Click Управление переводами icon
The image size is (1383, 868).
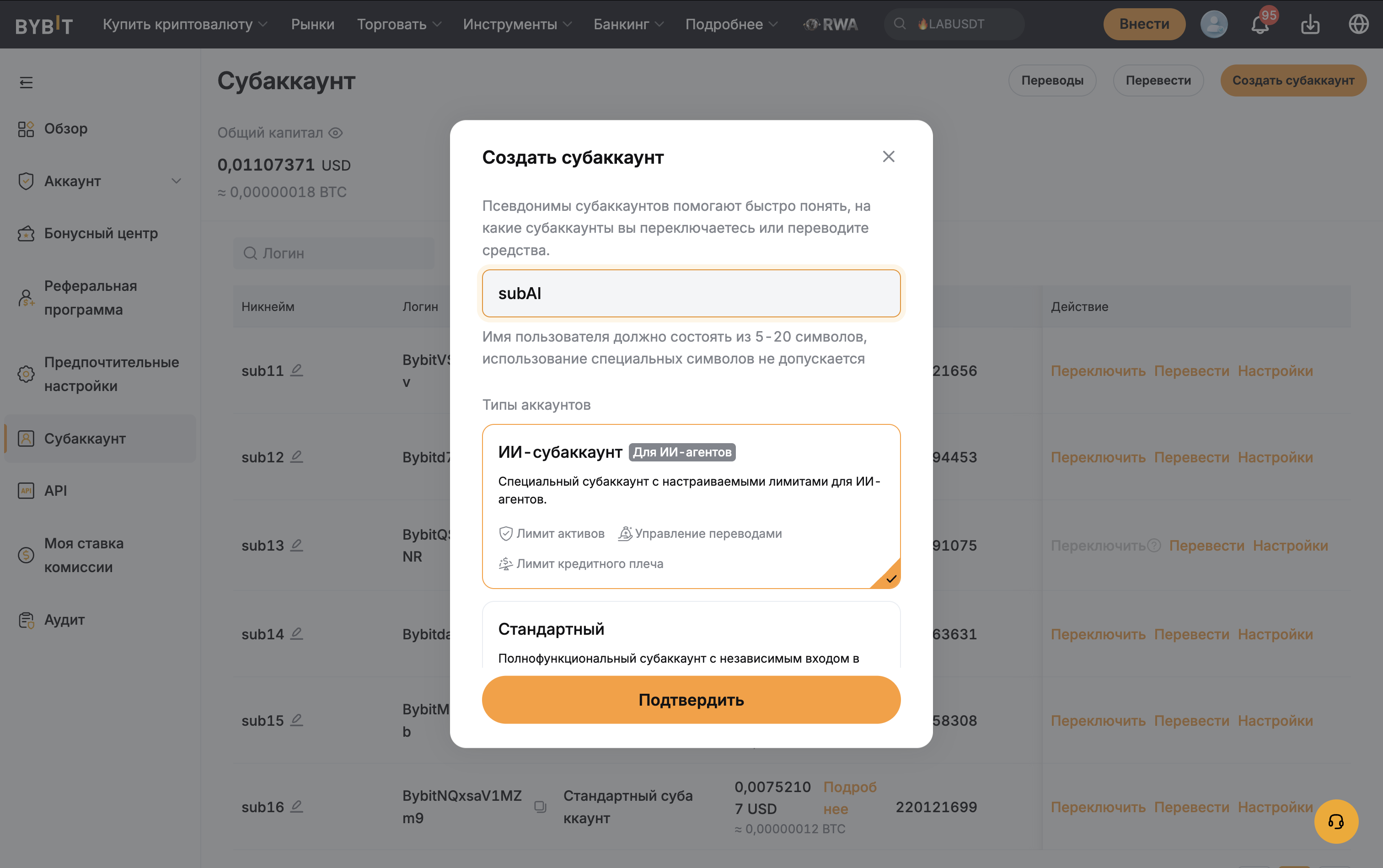point(625,533)
